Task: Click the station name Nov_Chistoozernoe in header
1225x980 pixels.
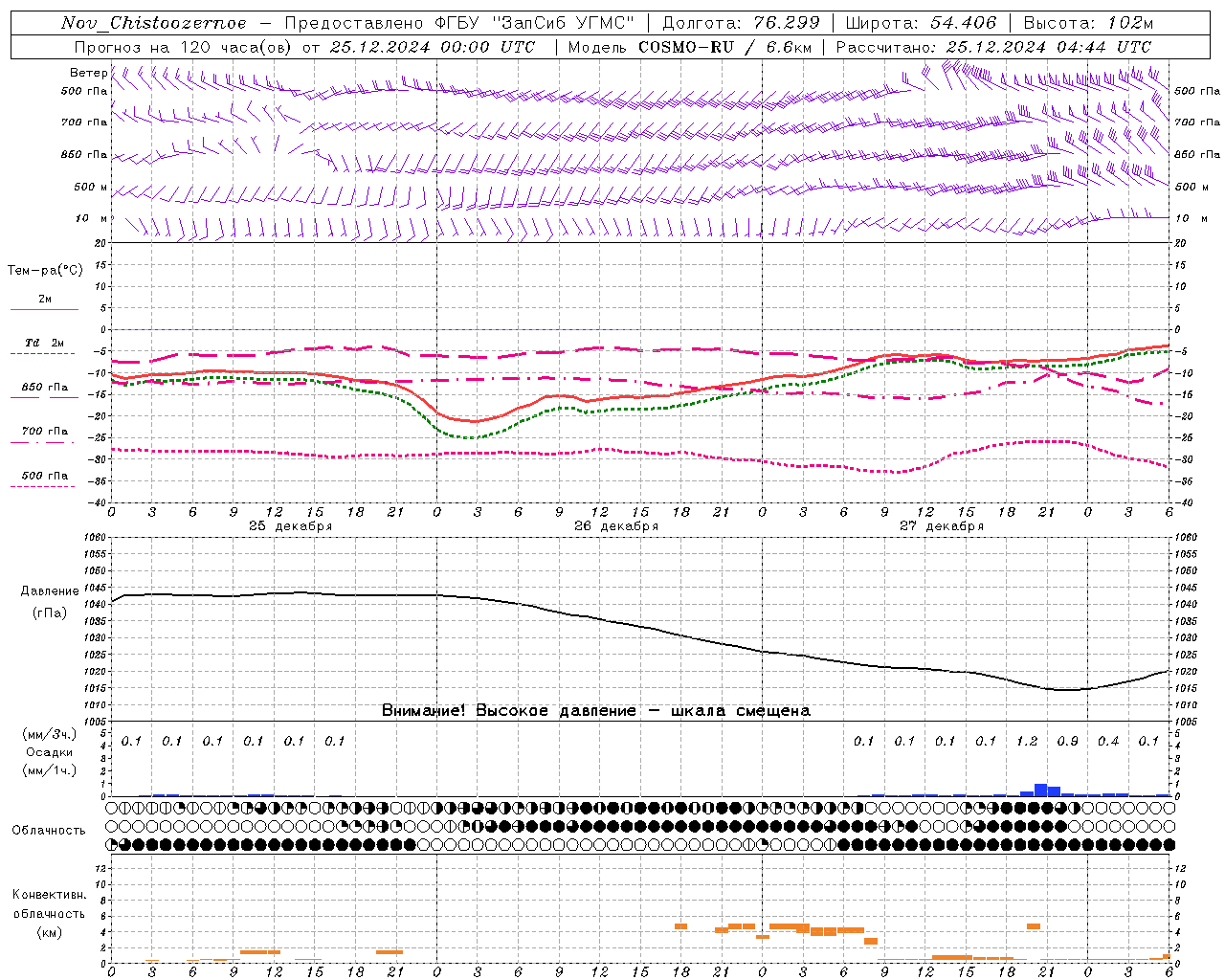Action: [153, 23]
